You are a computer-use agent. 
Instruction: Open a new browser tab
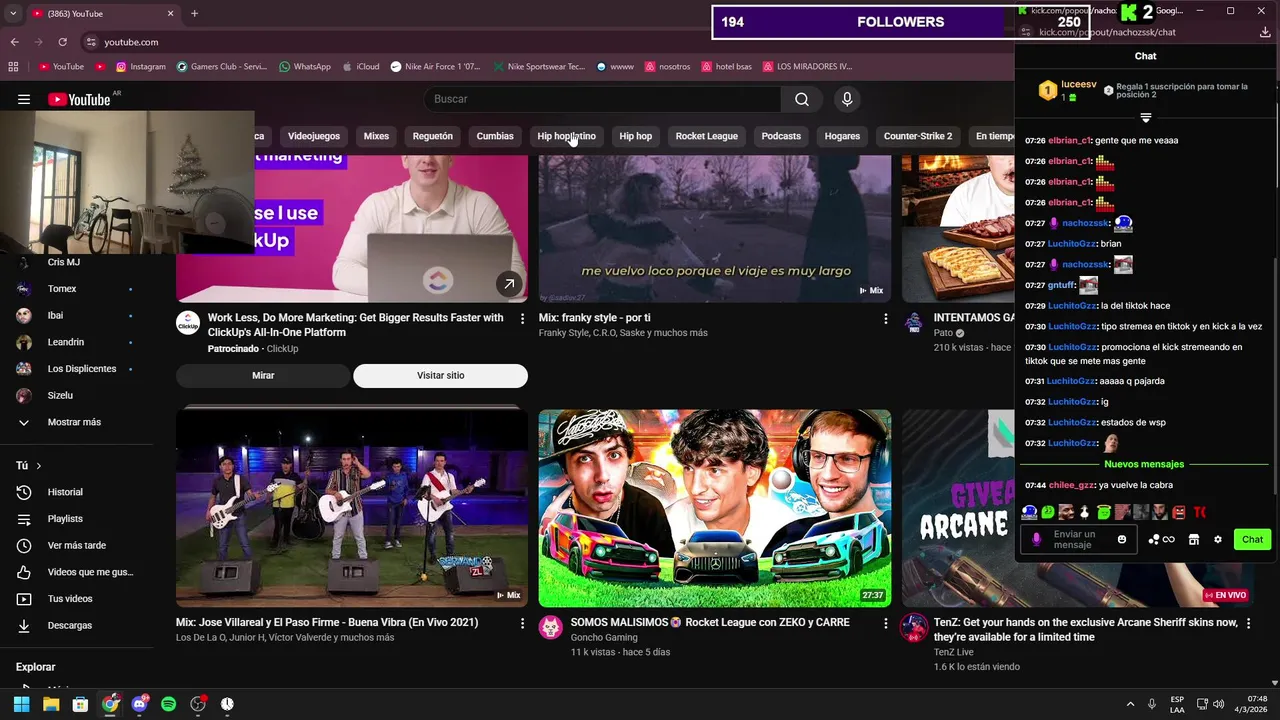[x=194, y=13]
